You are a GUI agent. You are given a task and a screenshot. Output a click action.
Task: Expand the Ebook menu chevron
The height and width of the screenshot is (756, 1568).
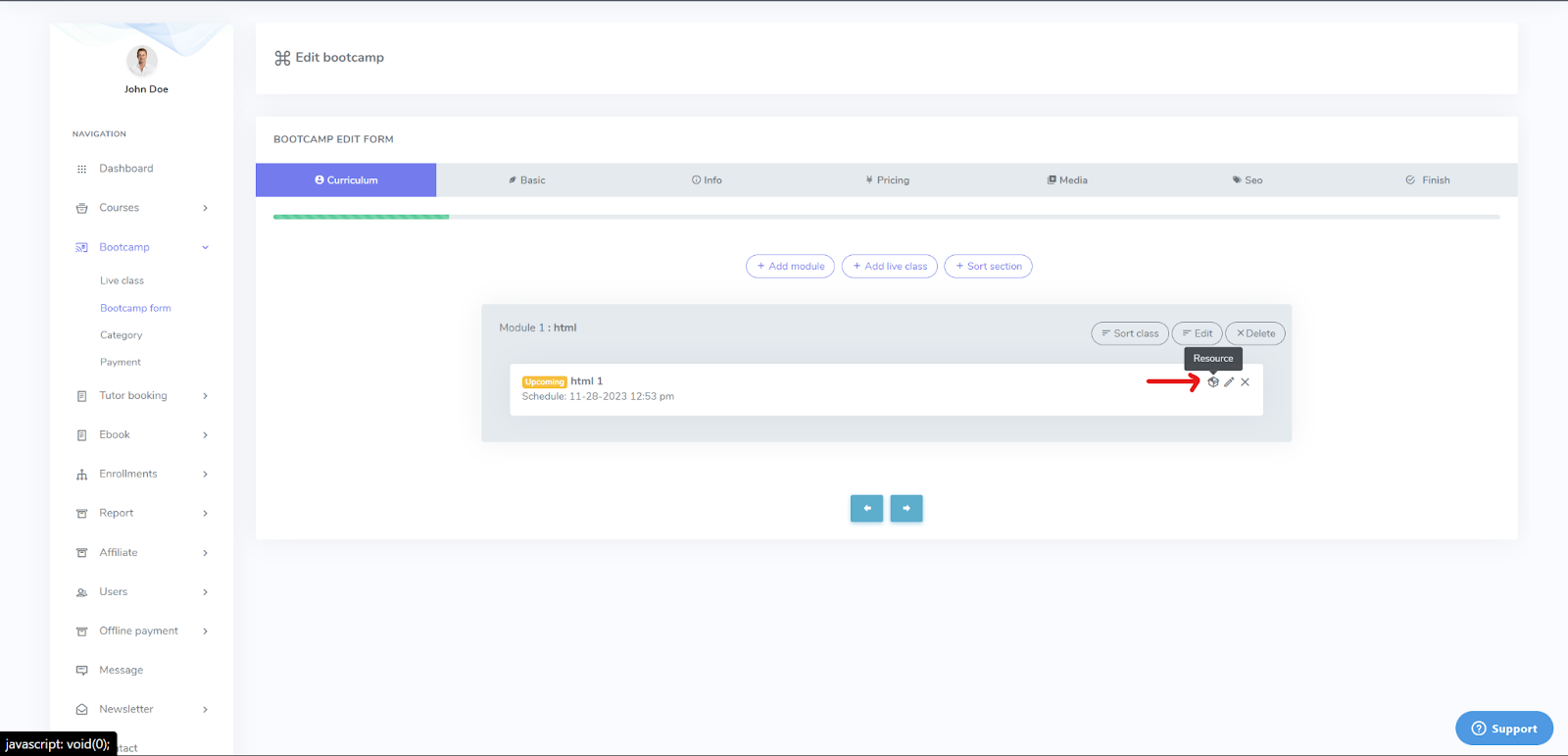[206, 435]
